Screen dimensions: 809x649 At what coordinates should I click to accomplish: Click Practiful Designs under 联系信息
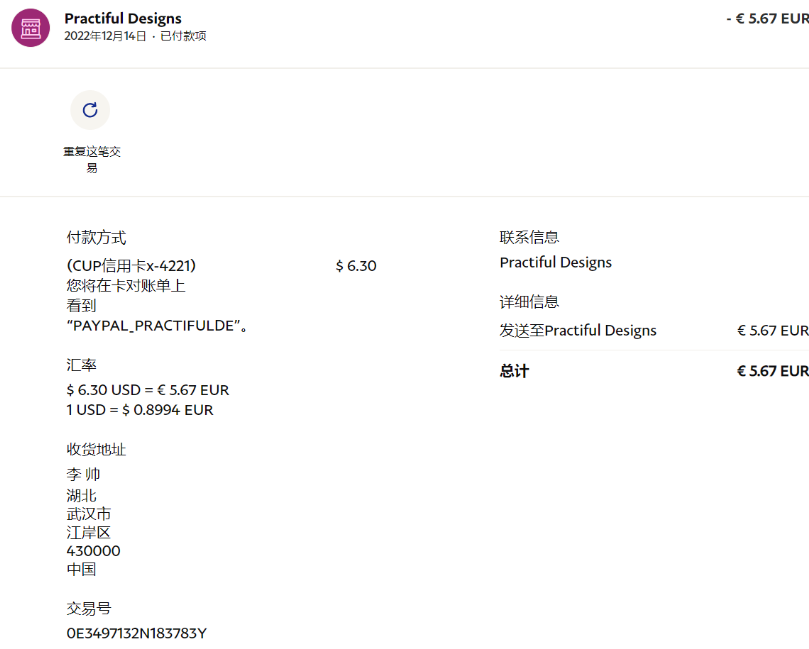click(555, 262)
